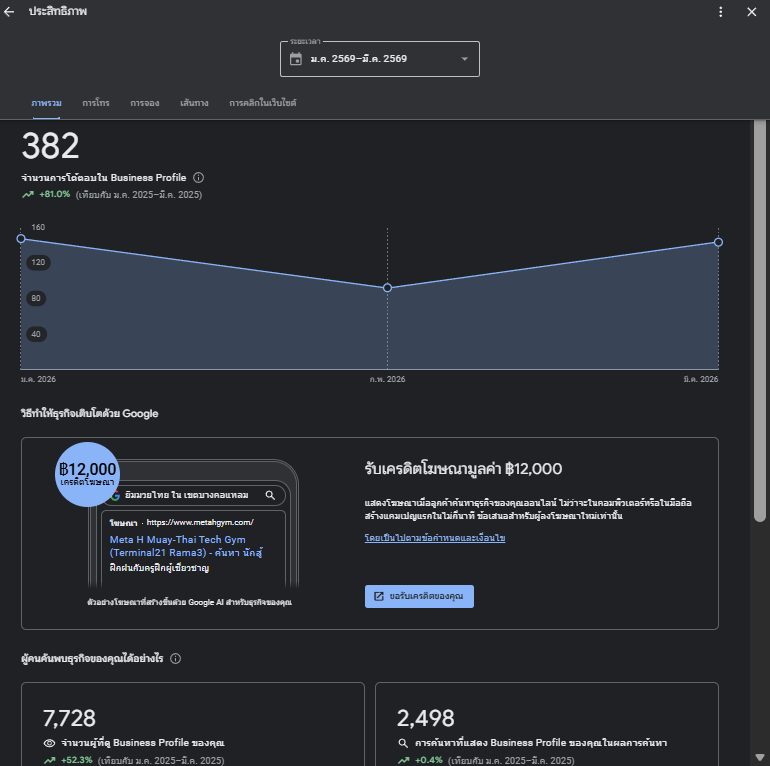Click the search icon beside searches count
The height and width of the screenshot is (766, 770).
(x=403, y=743)
